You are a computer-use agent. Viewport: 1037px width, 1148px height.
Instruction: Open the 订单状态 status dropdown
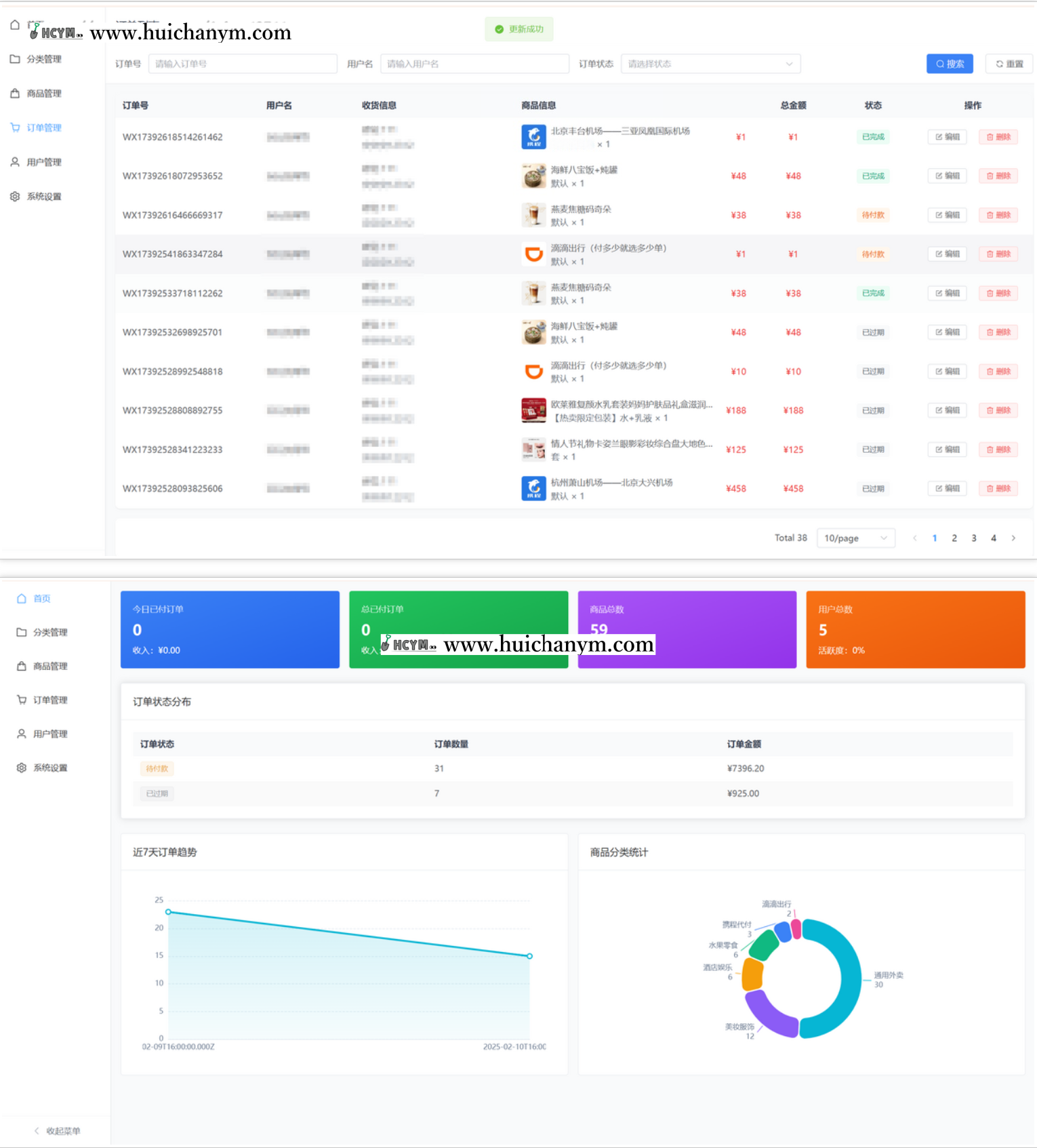coord(710,64)
